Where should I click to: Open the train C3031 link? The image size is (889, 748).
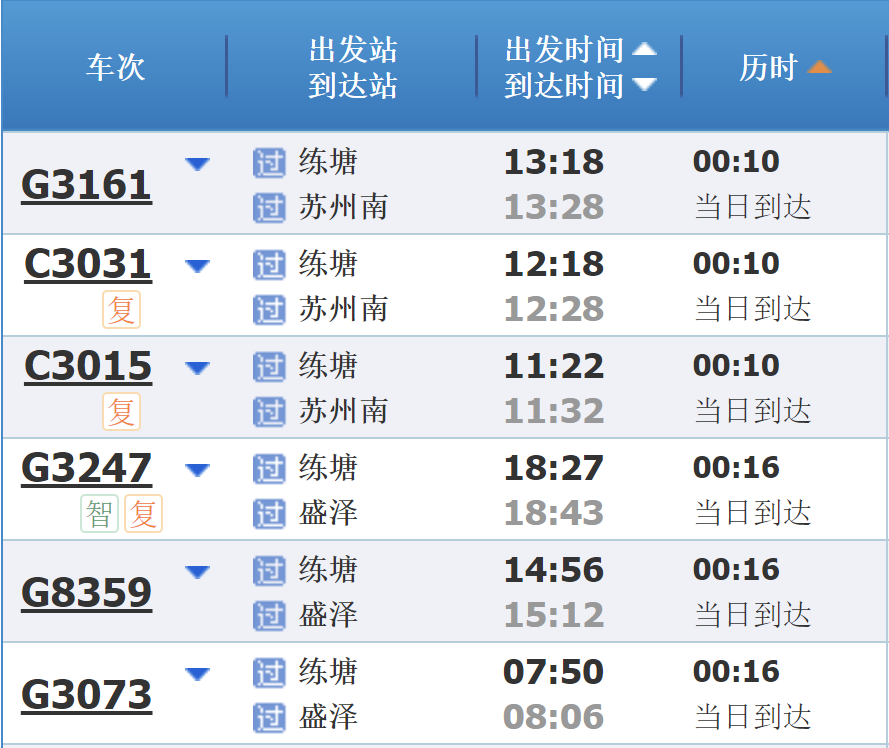click(x=86, y=265)
